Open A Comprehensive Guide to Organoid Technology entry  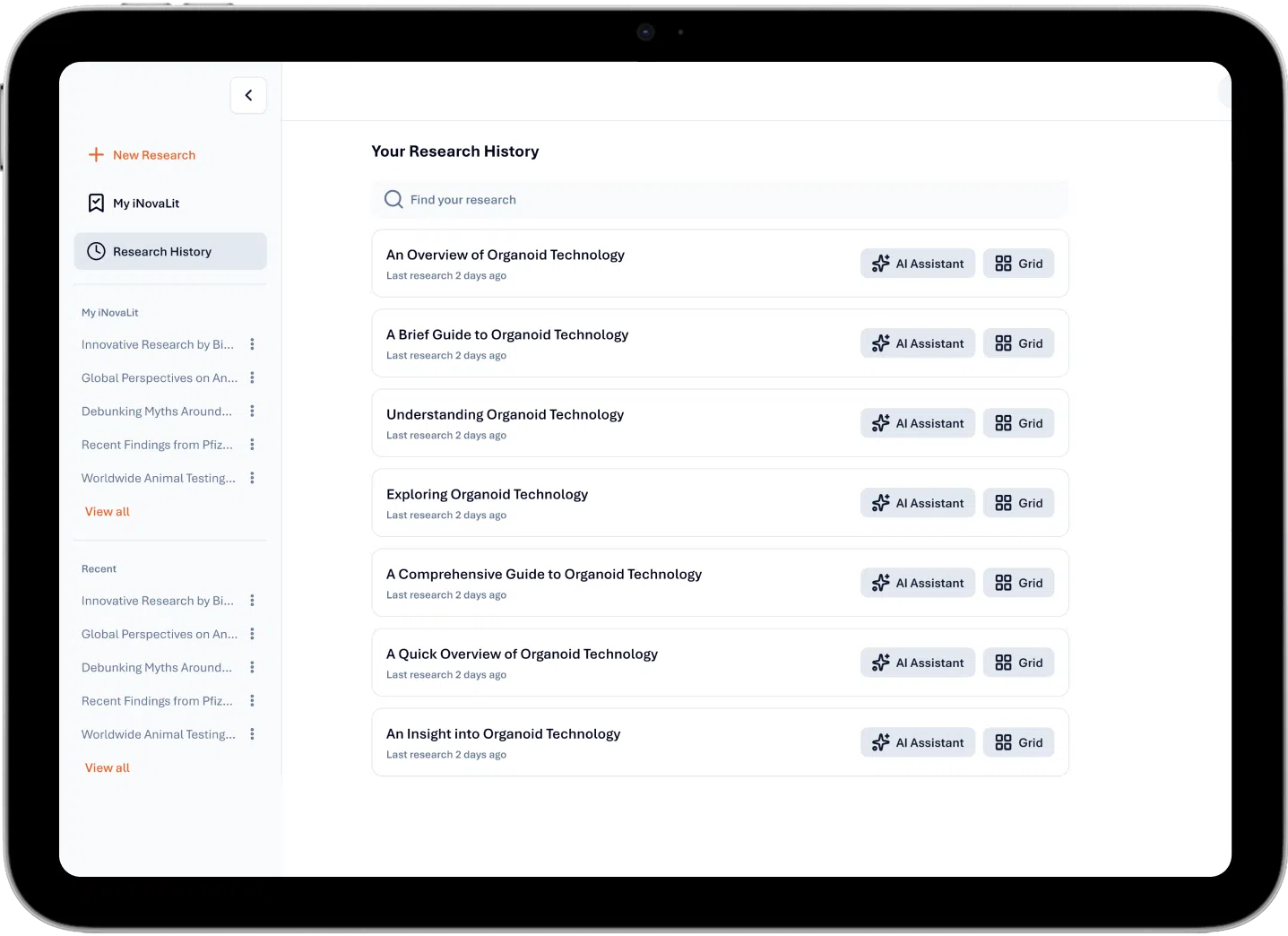544,575
